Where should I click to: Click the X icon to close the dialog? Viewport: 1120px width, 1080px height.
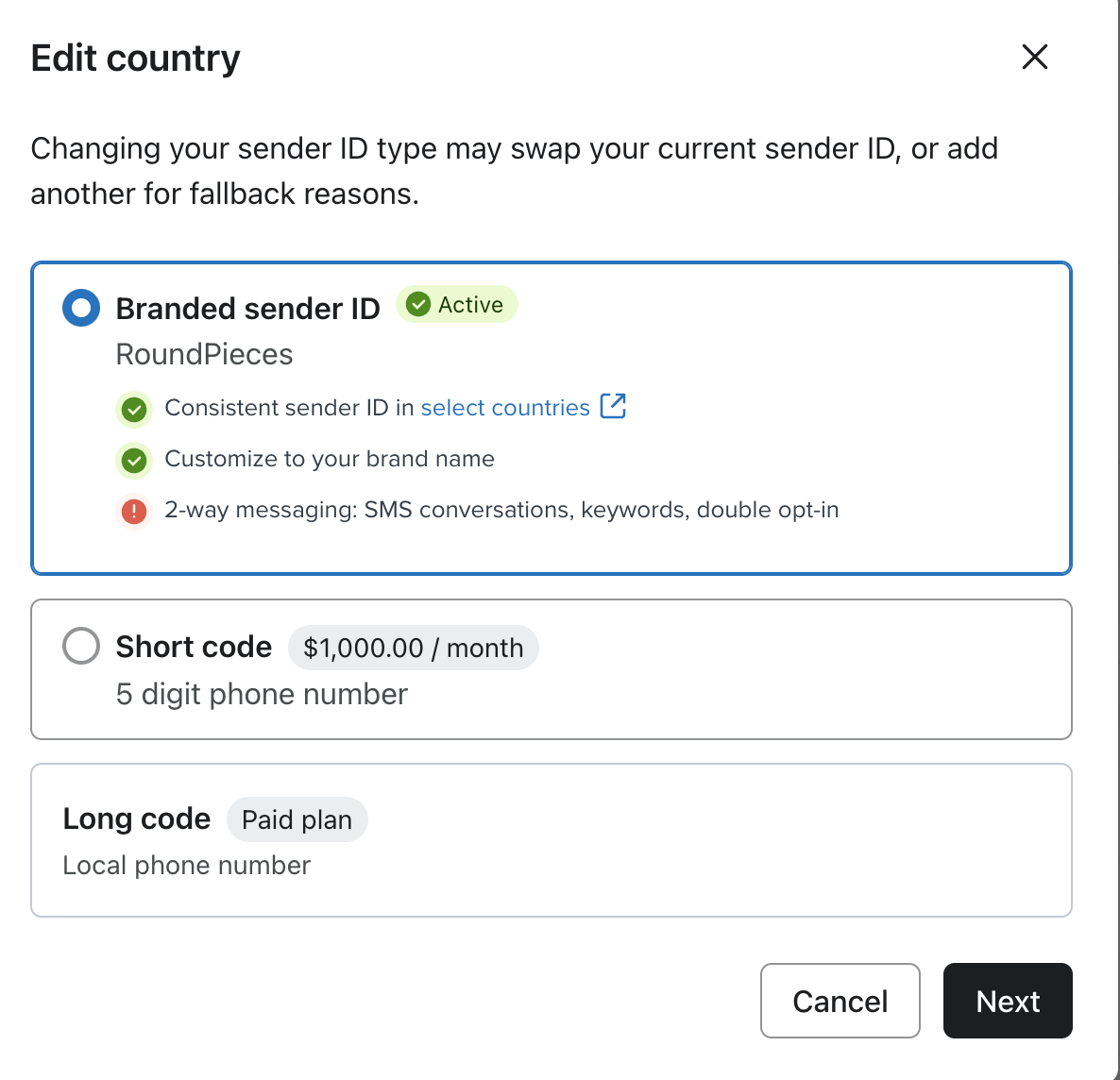pyautogui.click(x=1035, y=58)
